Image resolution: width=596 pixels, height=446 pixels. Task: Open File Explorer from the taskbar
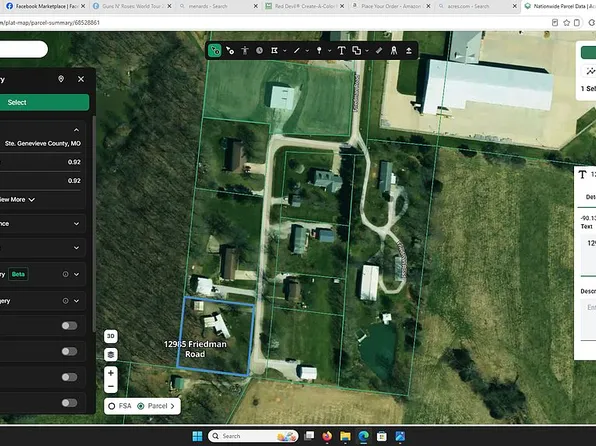(346, 436)
